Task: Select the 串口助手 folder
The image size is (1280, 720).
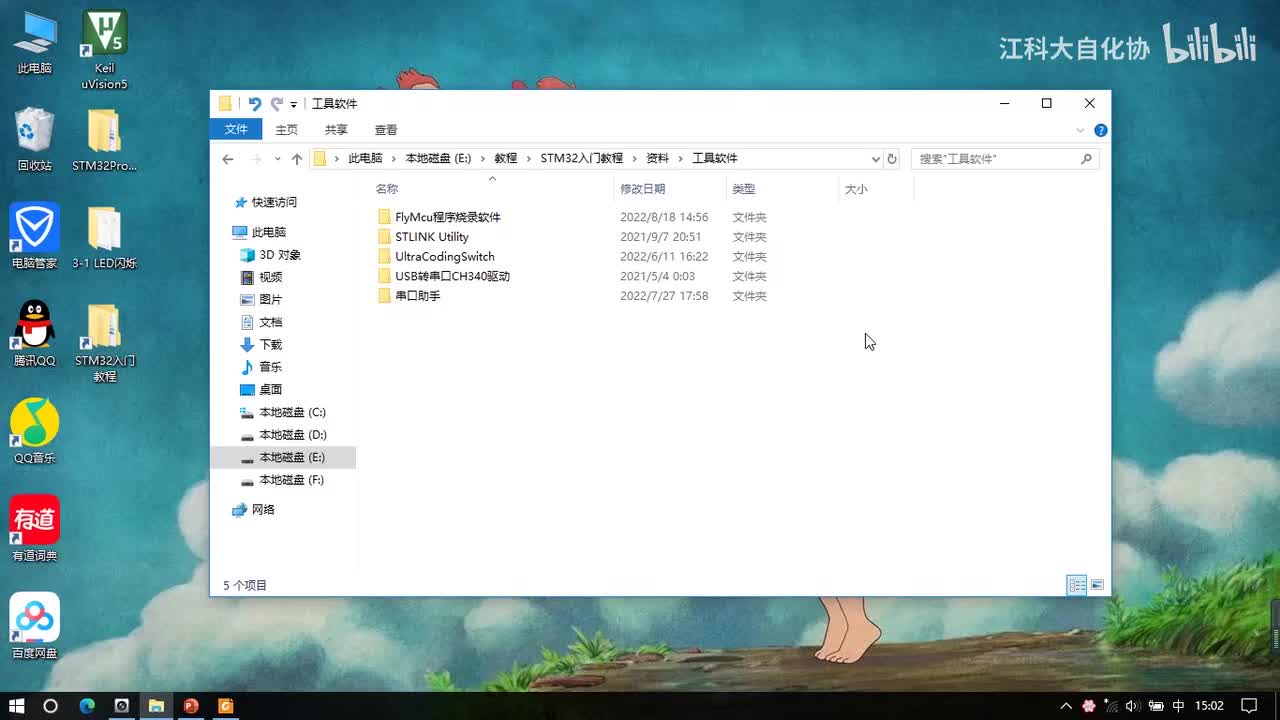Action: point(408,296)
